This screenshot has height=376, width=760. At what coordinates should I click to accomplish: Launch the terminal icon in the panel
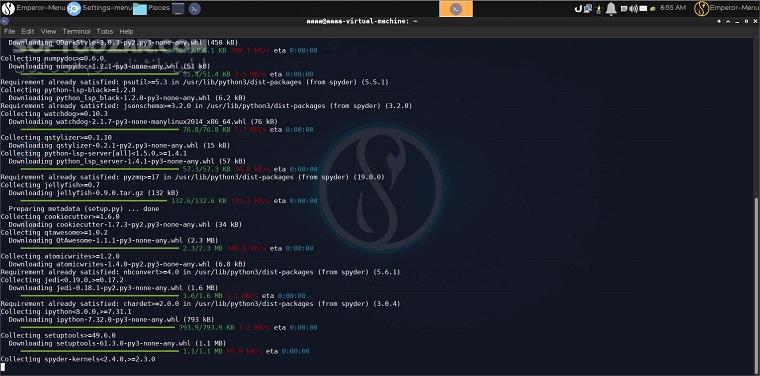[x=195, y=9]
